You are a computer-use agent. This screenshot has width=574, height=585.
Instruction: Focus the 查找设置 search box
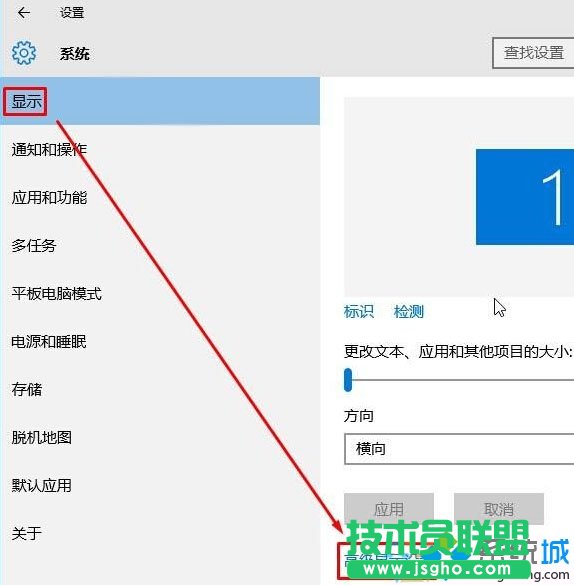[533, 53]
